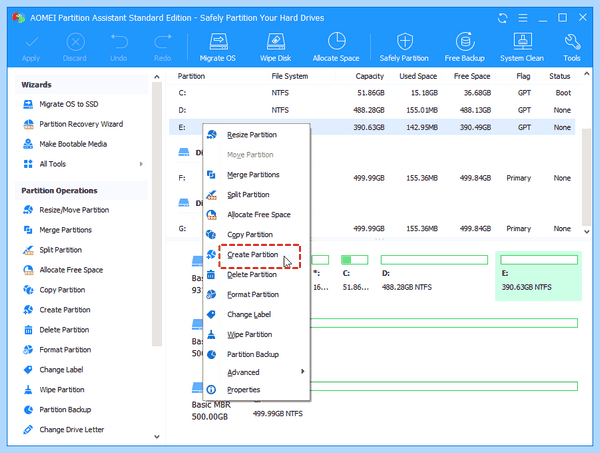Click the Partition column header

pos(191,76)
